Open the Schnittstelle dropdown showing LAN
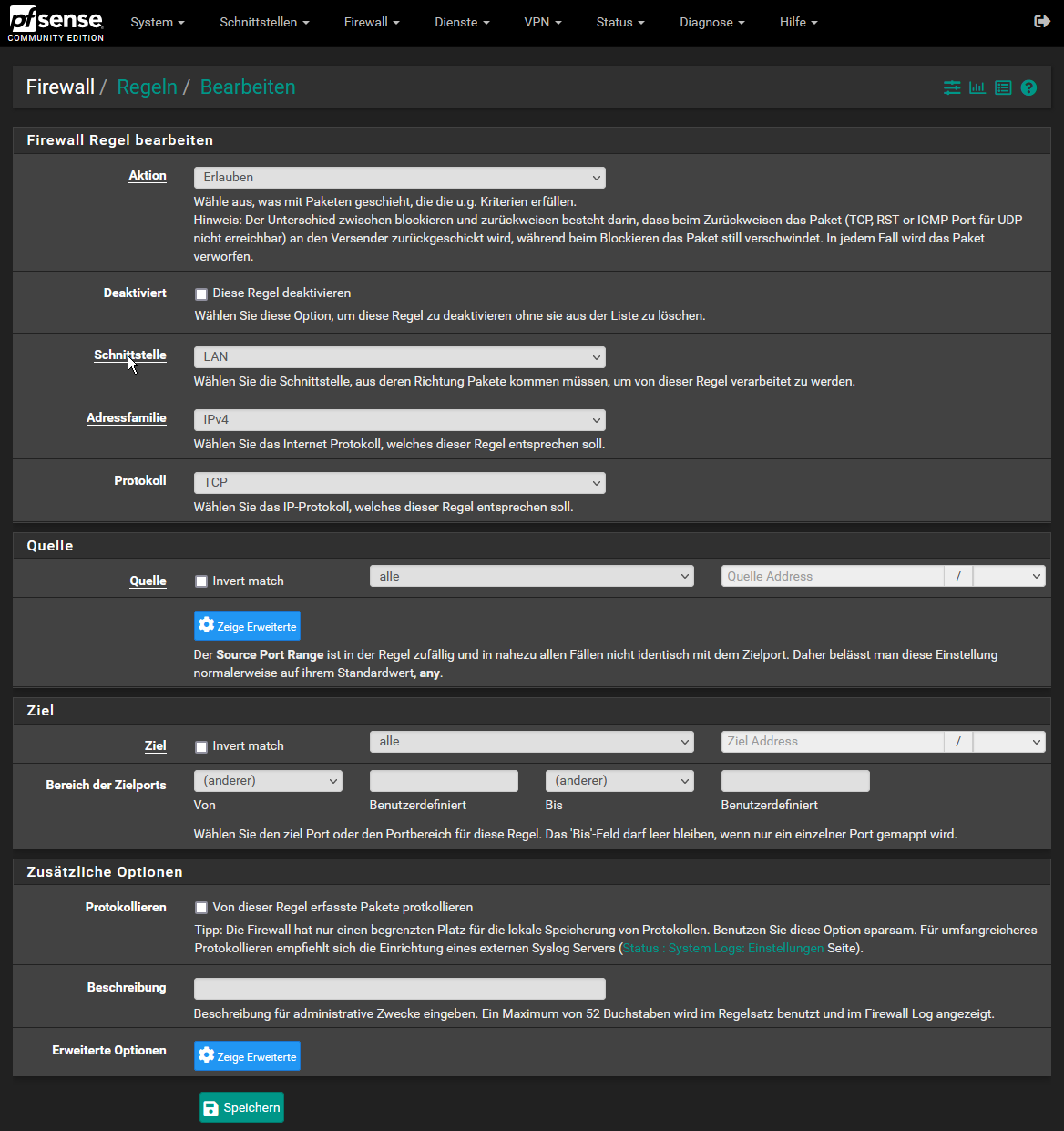The height and width of the screenshot is (1131, 1064). 400,357
